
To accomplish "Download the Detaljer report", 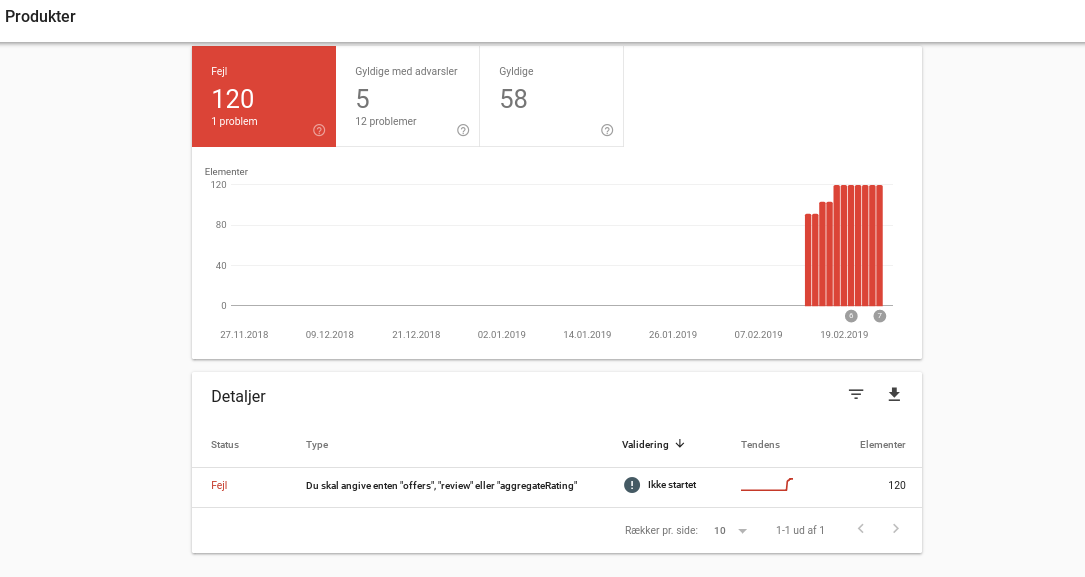I will pos(894,395).
